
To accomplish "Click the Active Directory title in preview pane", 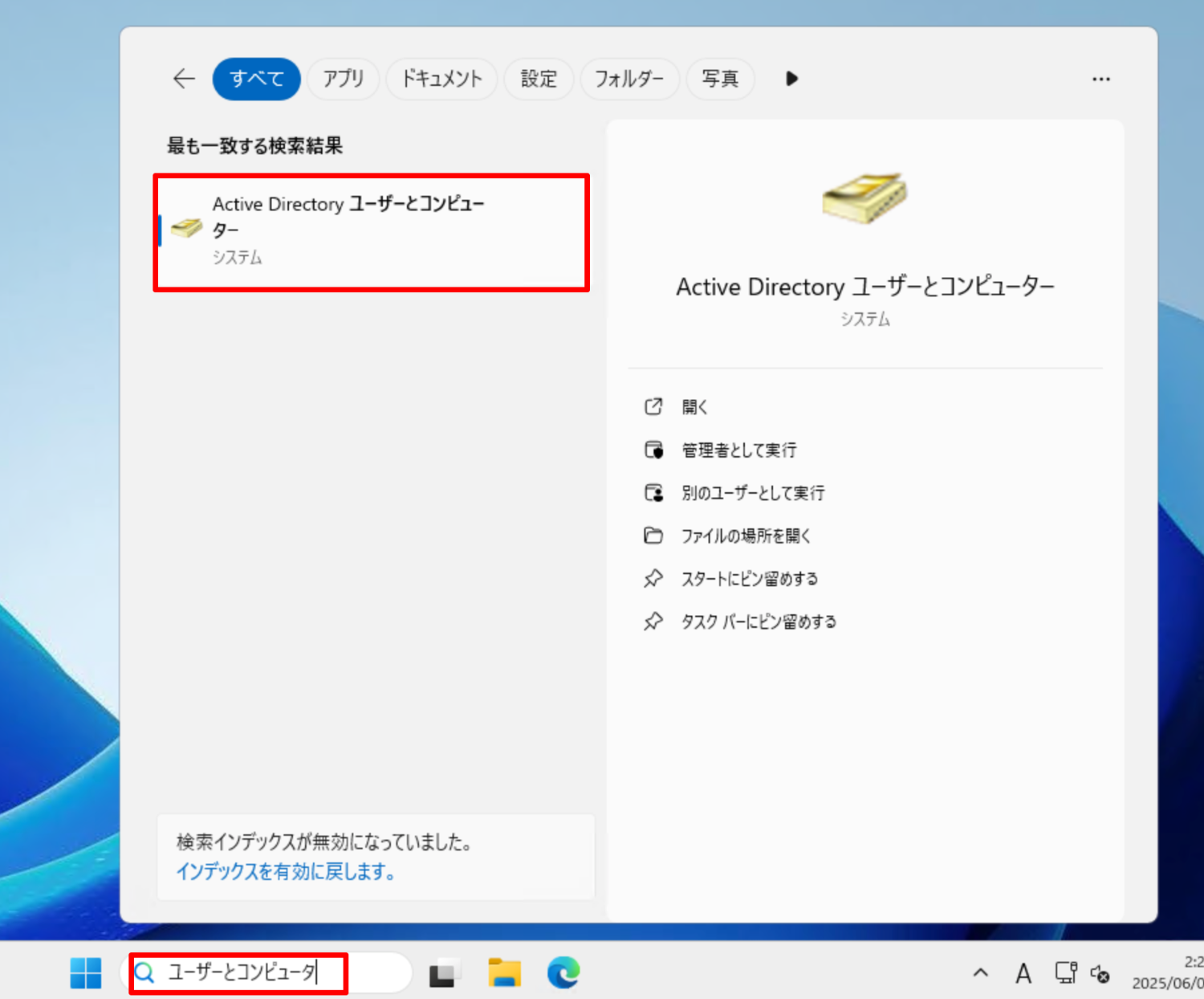I will click(x=865, y=287).
